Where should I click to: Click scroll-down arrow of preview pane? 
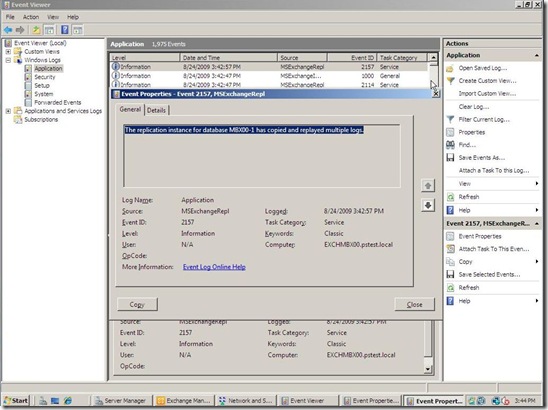pyautogui.click(x=428, y=369)
